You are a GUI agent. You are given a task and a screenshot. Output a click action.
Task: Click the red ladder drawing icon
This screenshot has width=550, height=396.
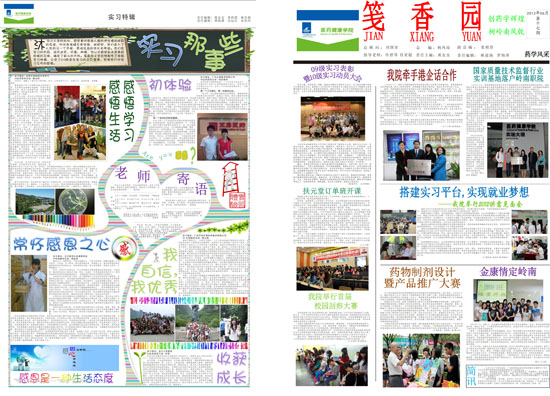230,179
